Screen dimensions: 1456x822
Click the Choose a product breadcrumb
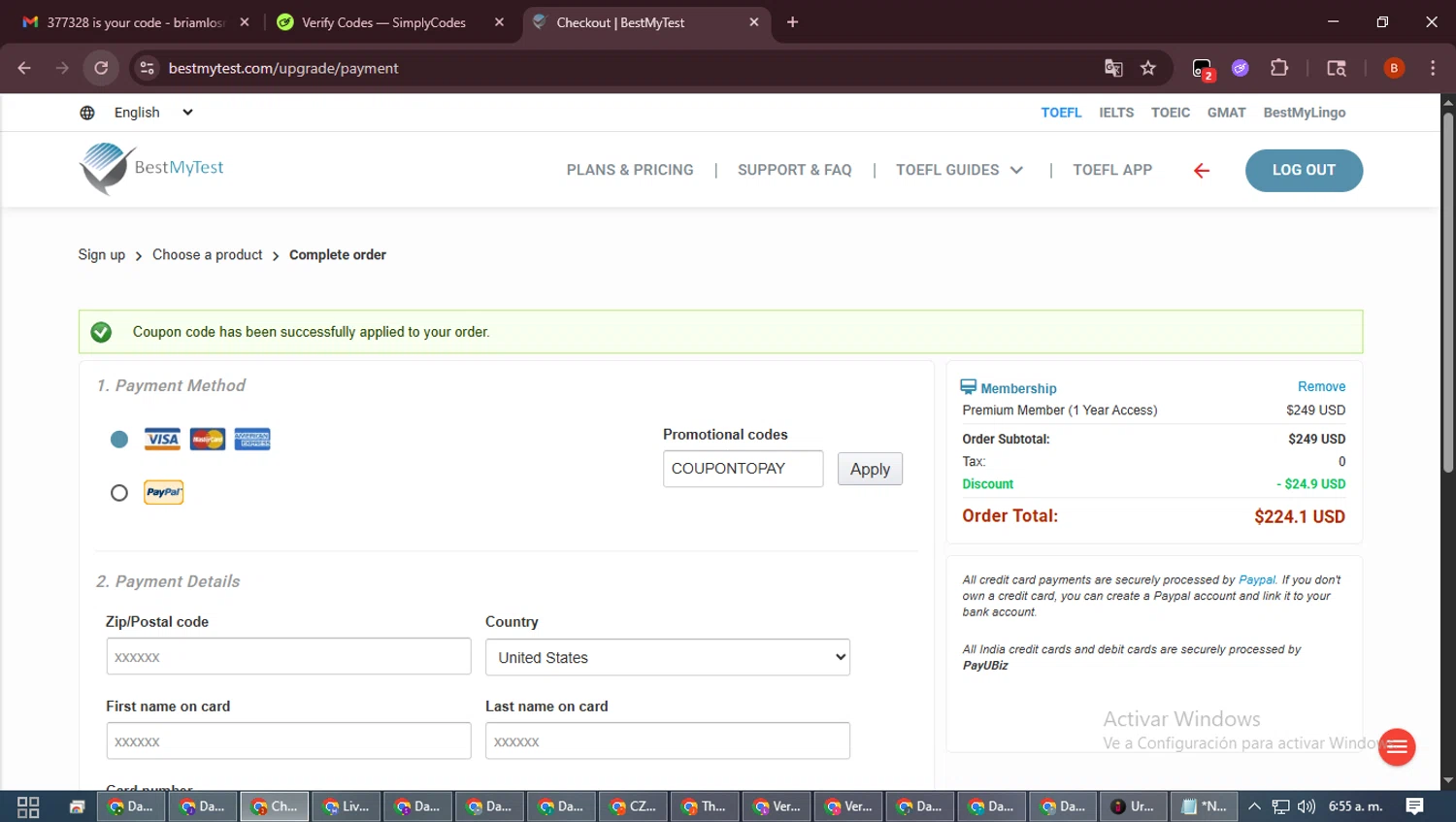pyautogui.click(x=208, y=254)
